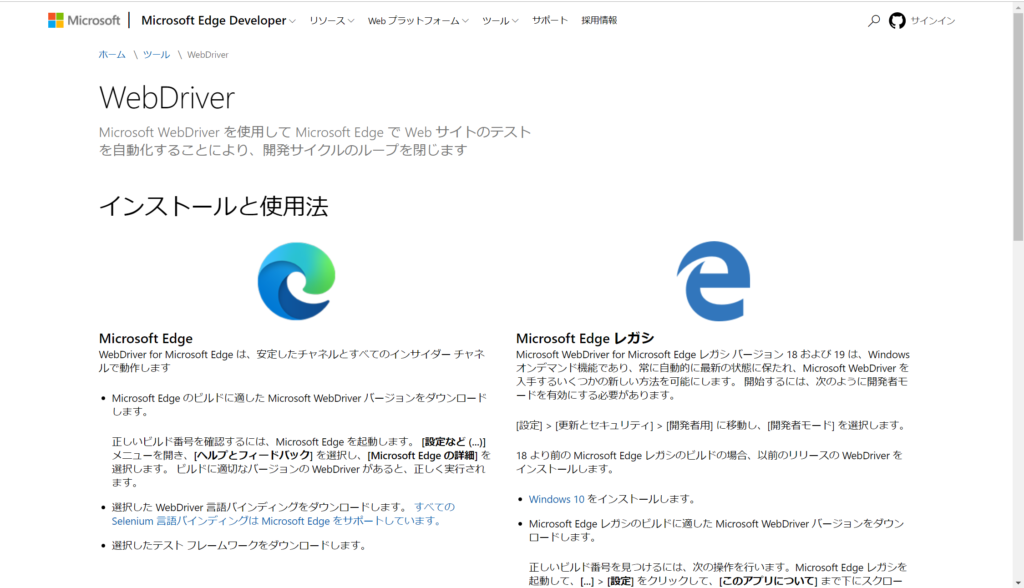Expand the ツール navigation menu

[500, 21]
